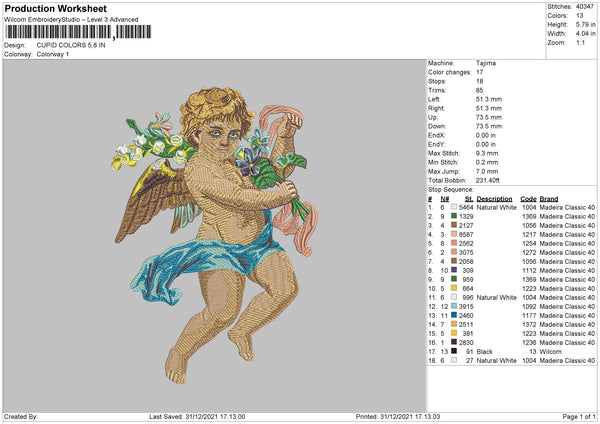Click the Created By label
The image size is (600, 424).
21,417
